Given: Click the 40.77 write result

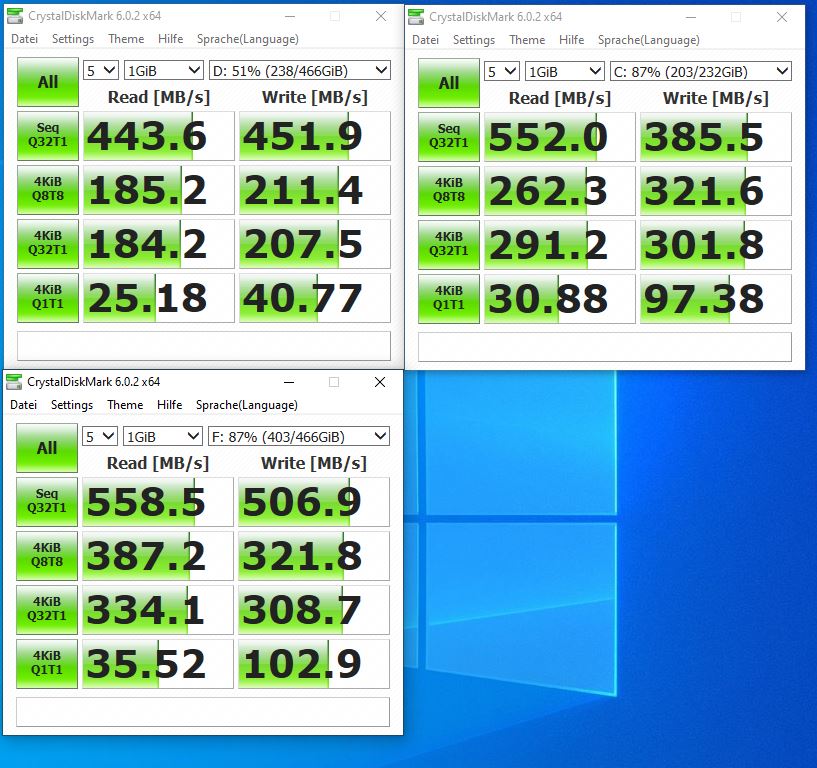Looking at the screenshot, I should coord(315,298).
